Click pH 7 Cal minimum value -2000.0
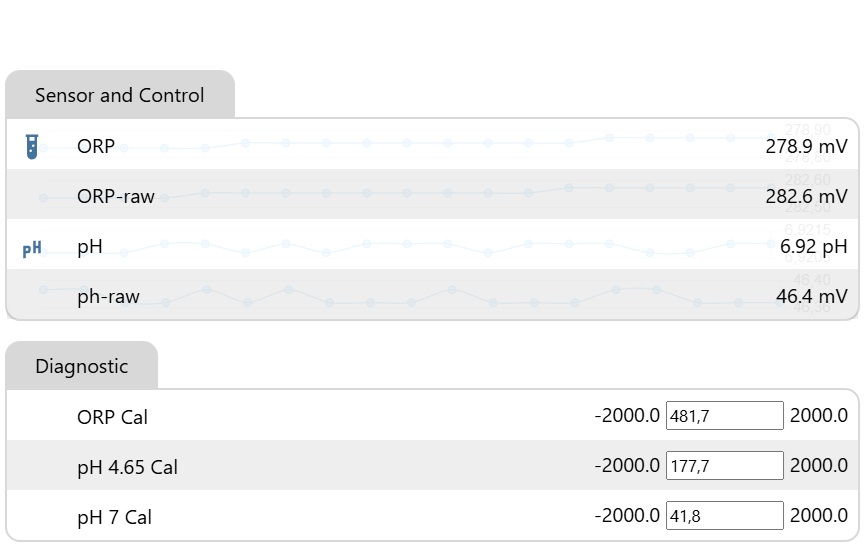 pos(627,516)
